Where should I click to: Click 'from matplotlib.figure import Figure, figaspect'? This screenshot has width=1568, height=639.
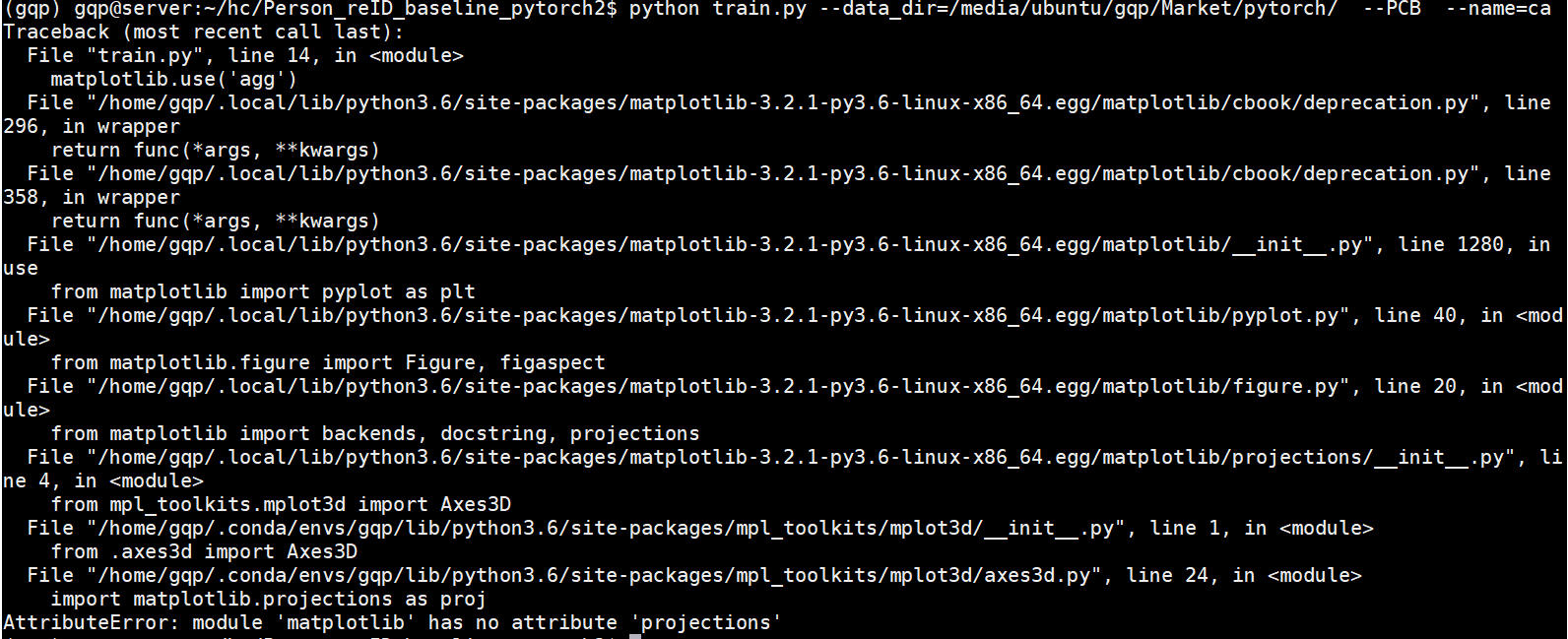pos(328,362)
